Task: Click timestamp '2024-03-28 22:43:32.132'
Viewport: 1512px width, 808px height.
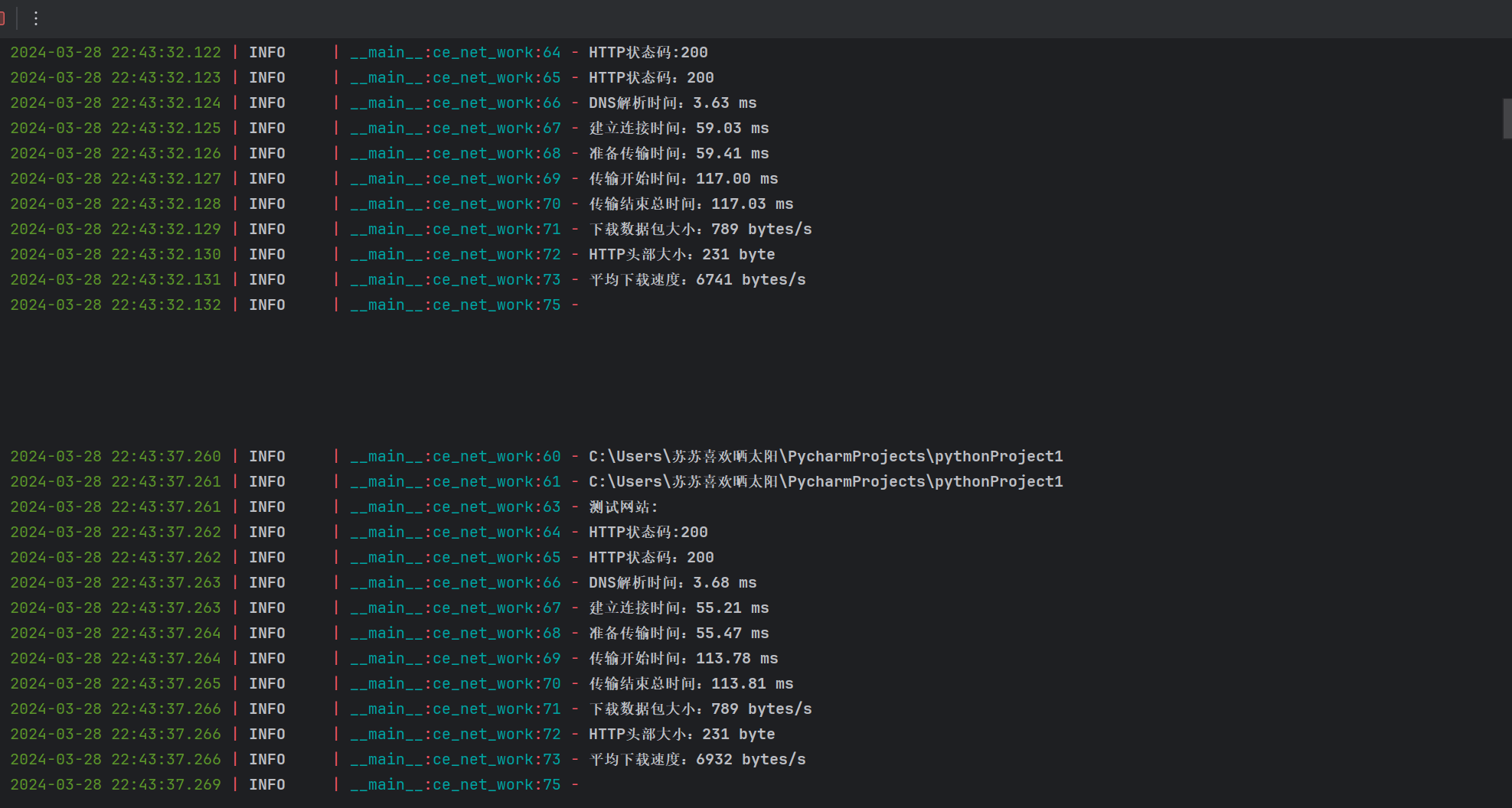Action: click(x=116, y=305)
